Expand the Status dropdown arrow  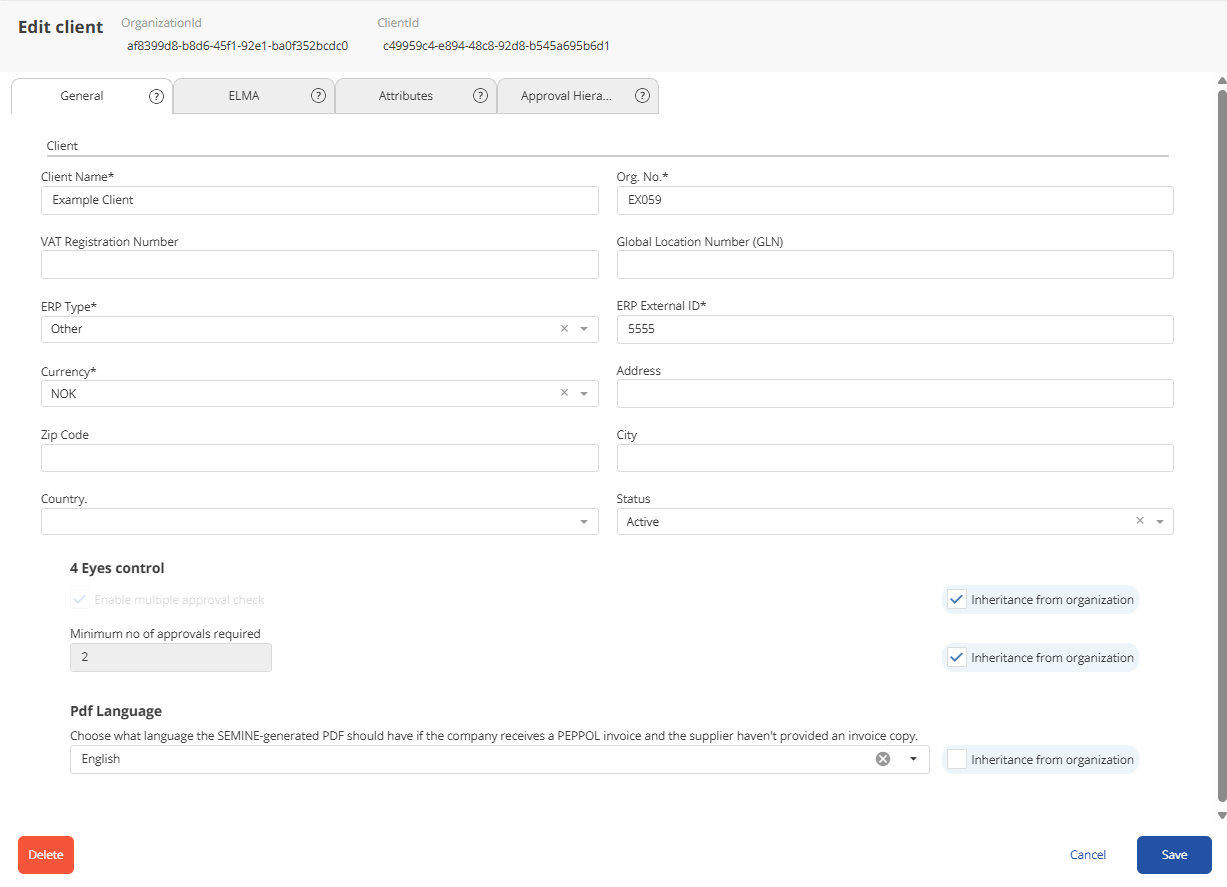pyautogui.click(x=1160, y=522)
